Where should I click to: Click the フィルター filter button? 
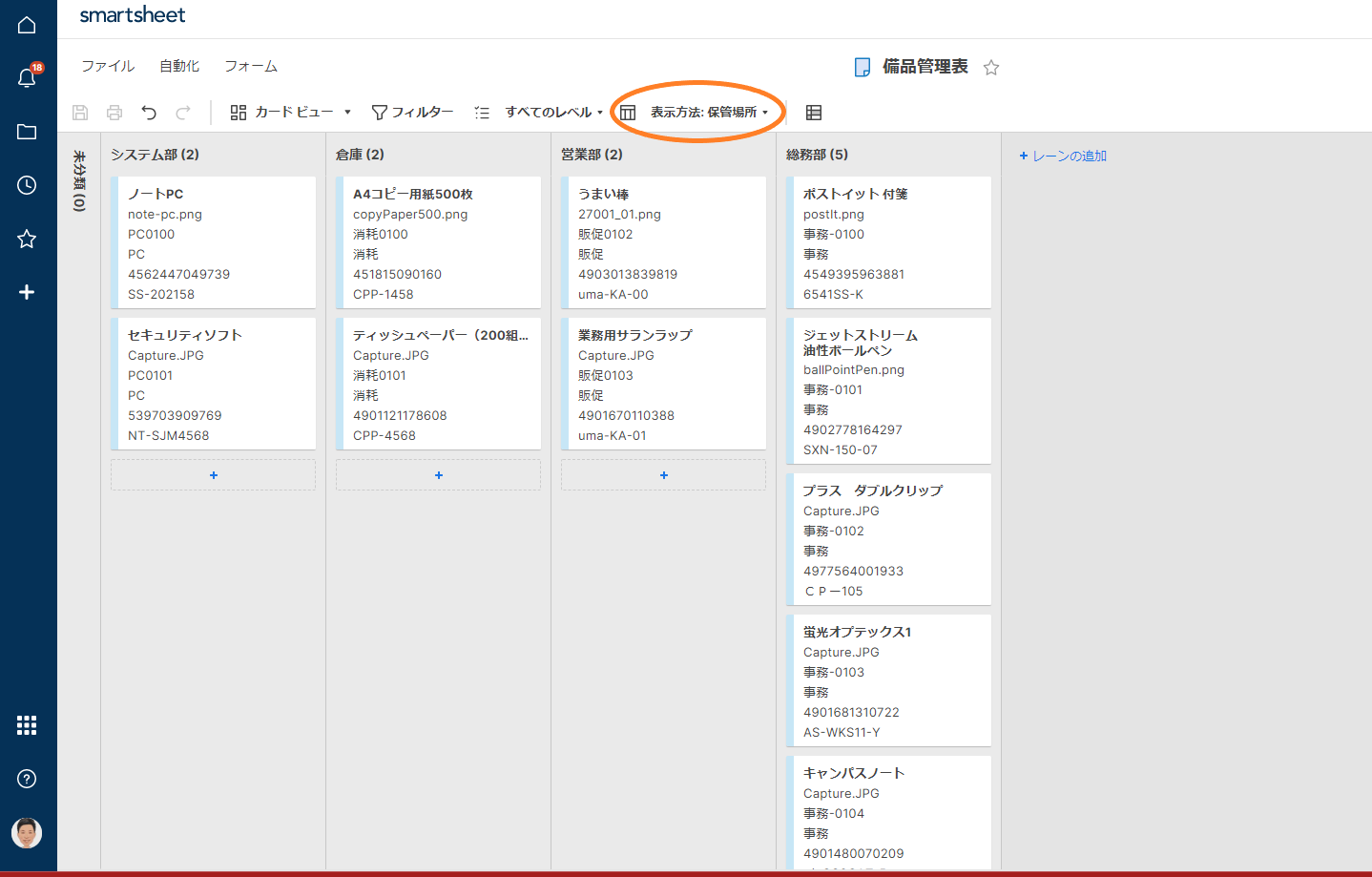(x=412, y=113)
